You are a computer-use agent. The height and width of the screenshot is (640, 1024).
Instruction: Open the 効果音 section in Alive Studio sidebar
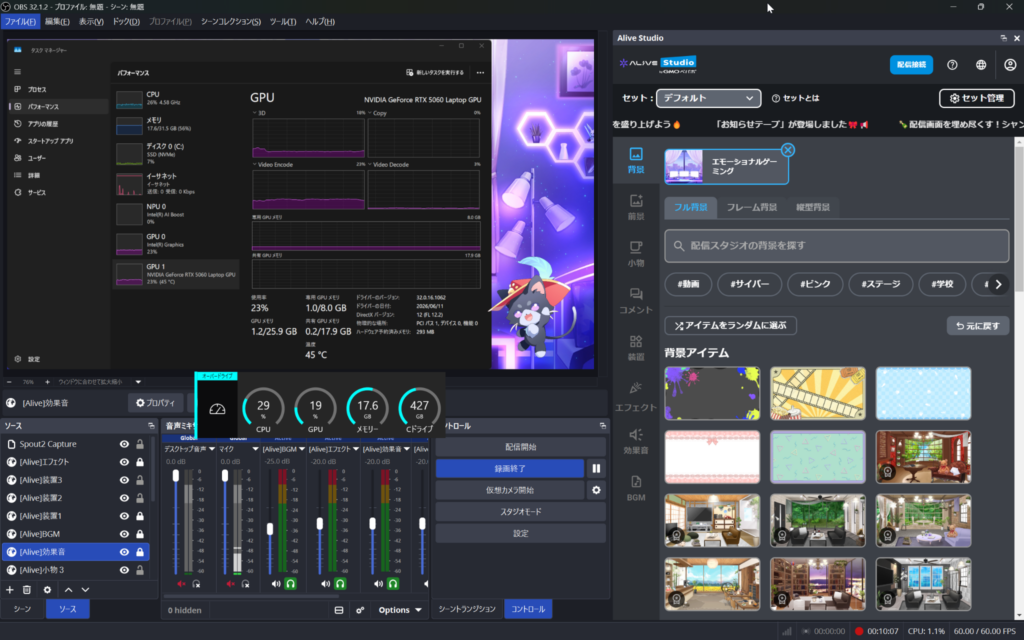635,441
